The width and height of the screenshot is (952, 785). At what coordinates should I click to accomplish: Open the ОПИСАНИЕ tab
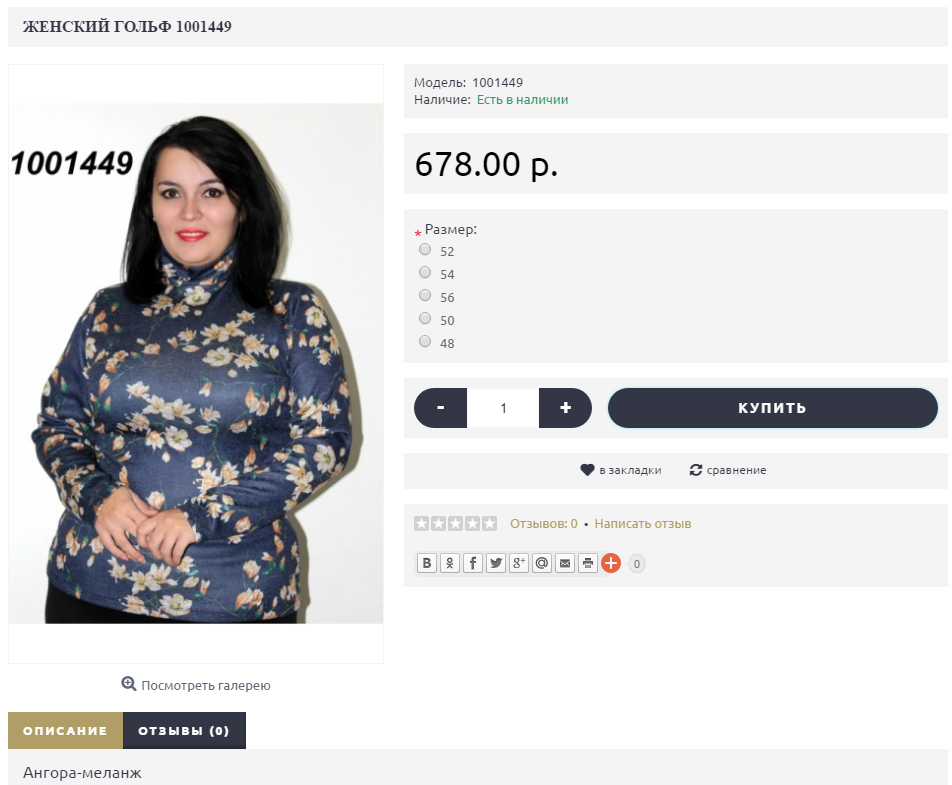point(66,730)
